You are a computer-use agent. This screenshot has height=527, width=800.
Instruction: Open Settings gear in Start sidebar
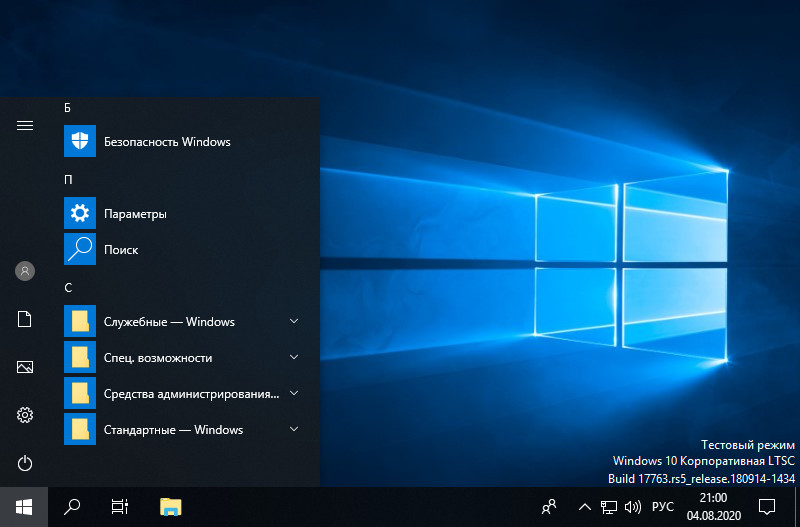(25, 415)
